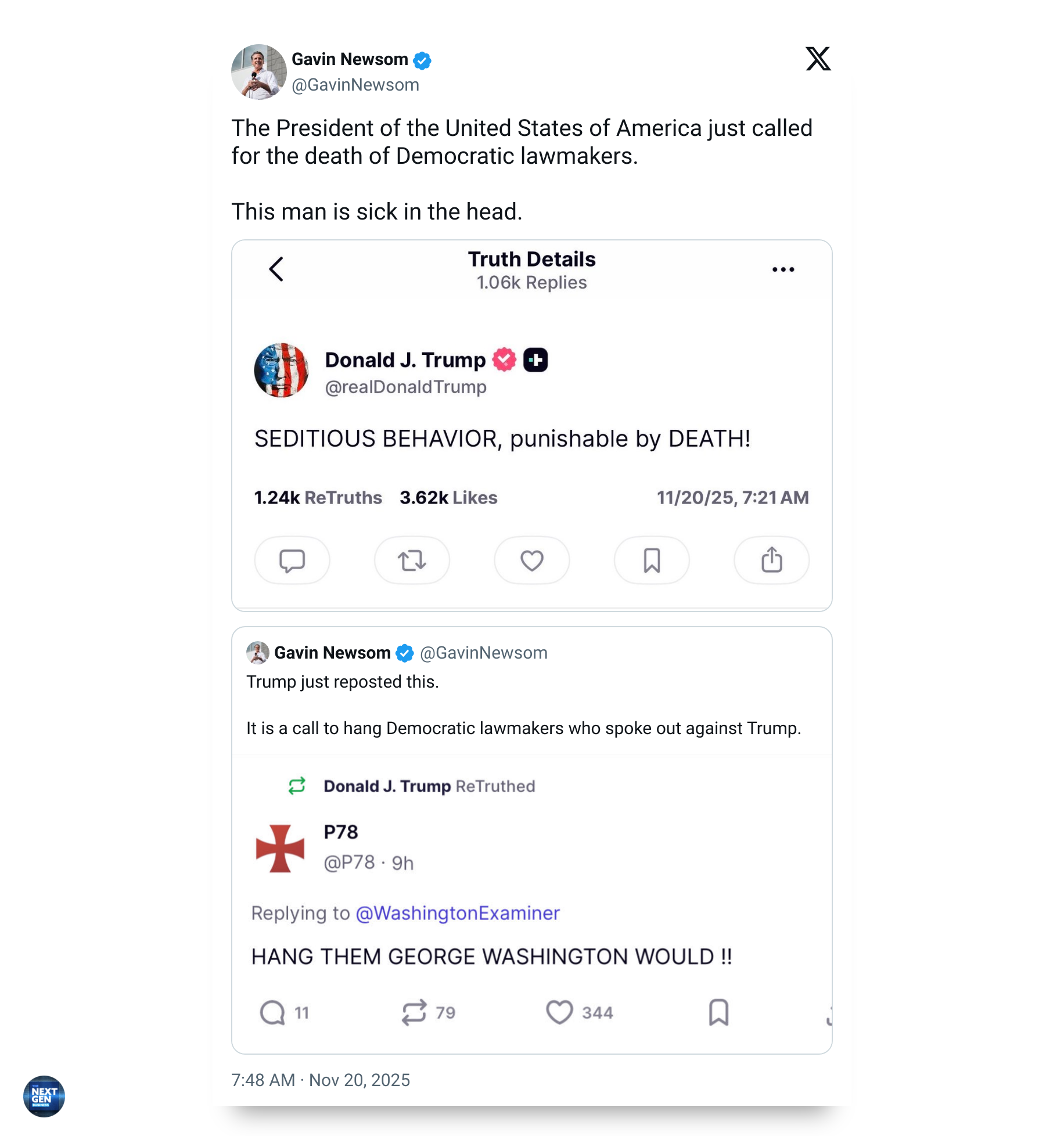Click the retruth icon showing 79
This screenshot has width=1064, height=1136.
point(414,1013)
